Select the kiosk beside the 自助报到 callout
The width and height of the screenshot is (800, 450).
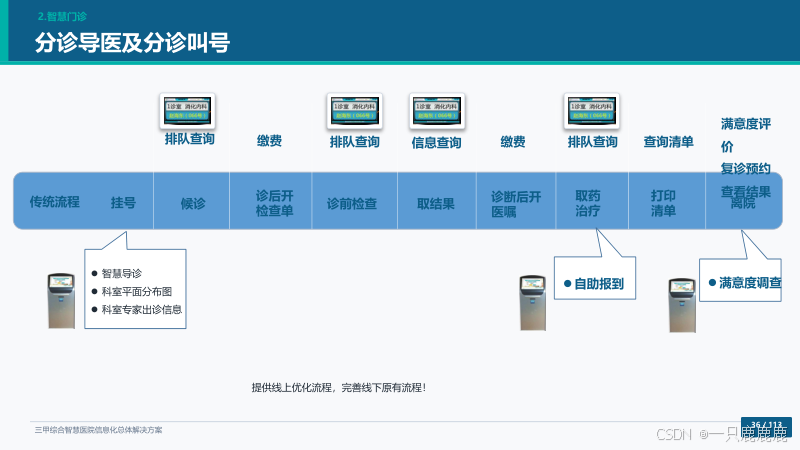tap(533, 303)
